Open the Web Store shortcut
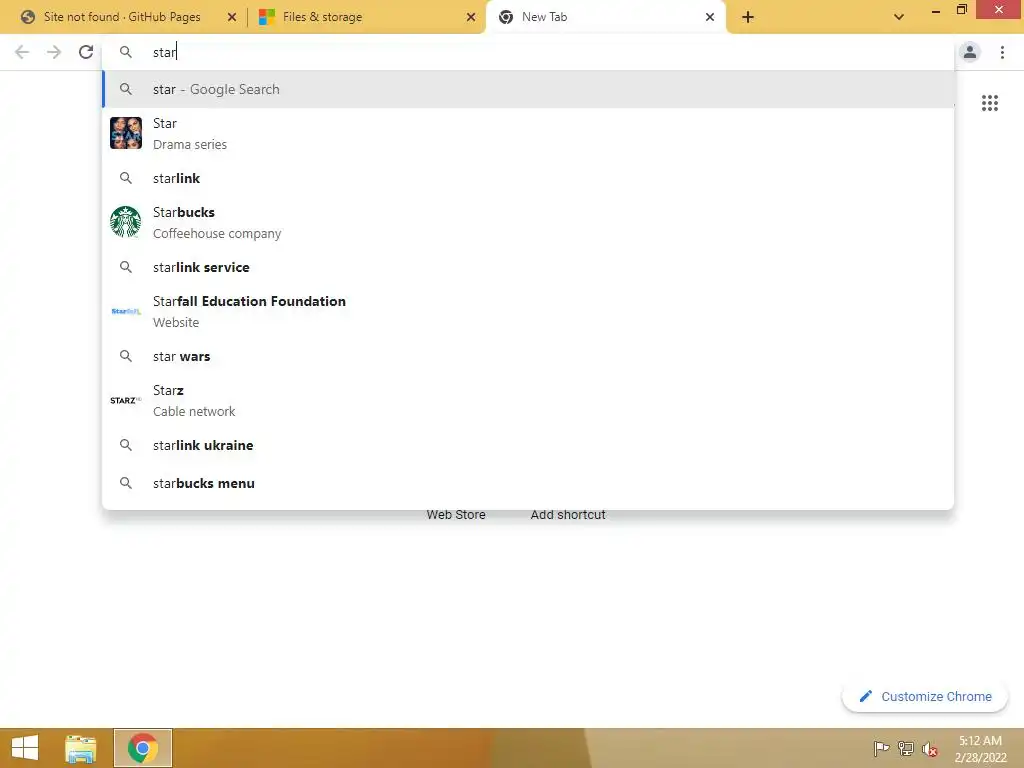The image size is (1024, 768). 456,515
